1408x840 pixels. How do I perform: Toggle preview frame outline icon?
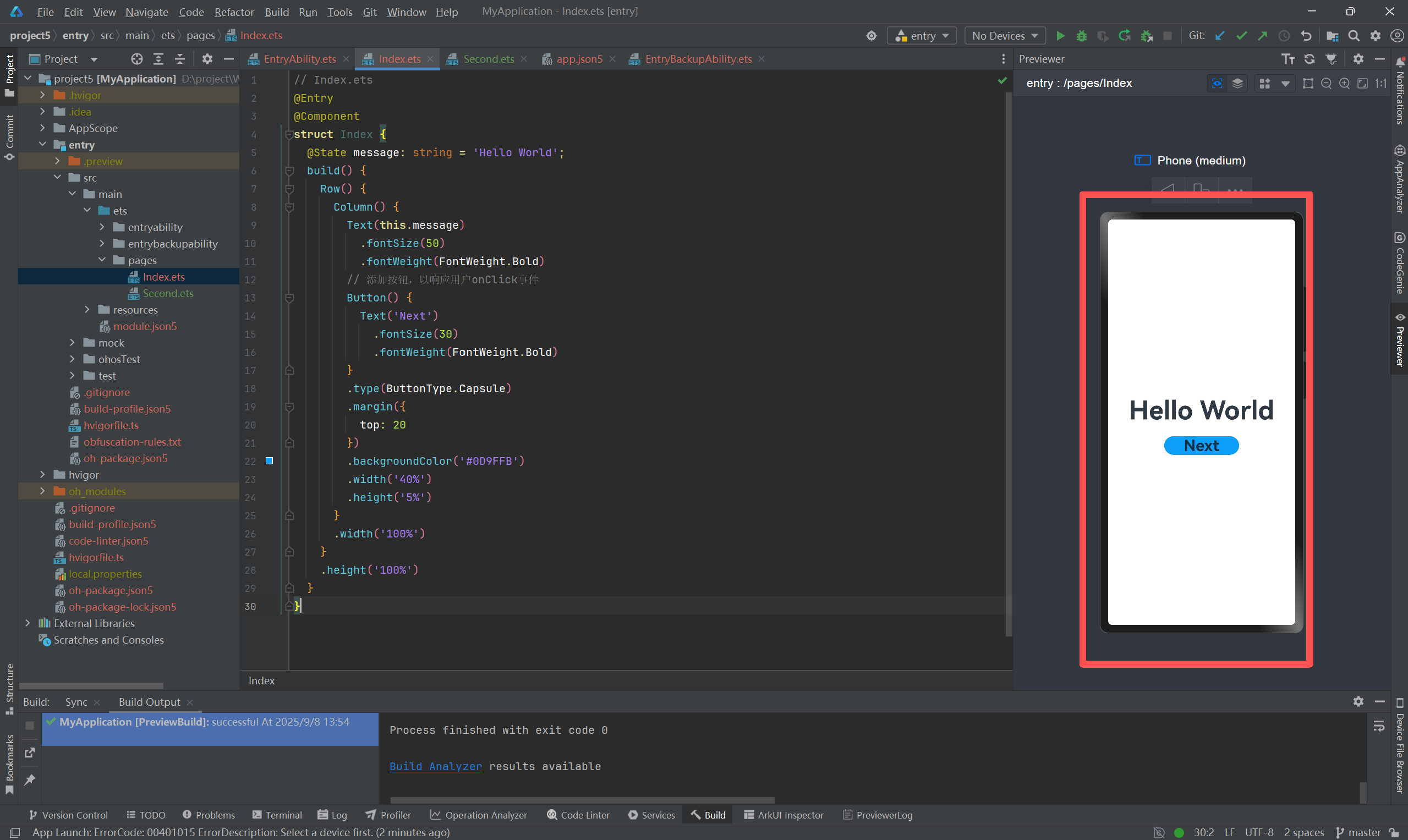coord(1308,83)
